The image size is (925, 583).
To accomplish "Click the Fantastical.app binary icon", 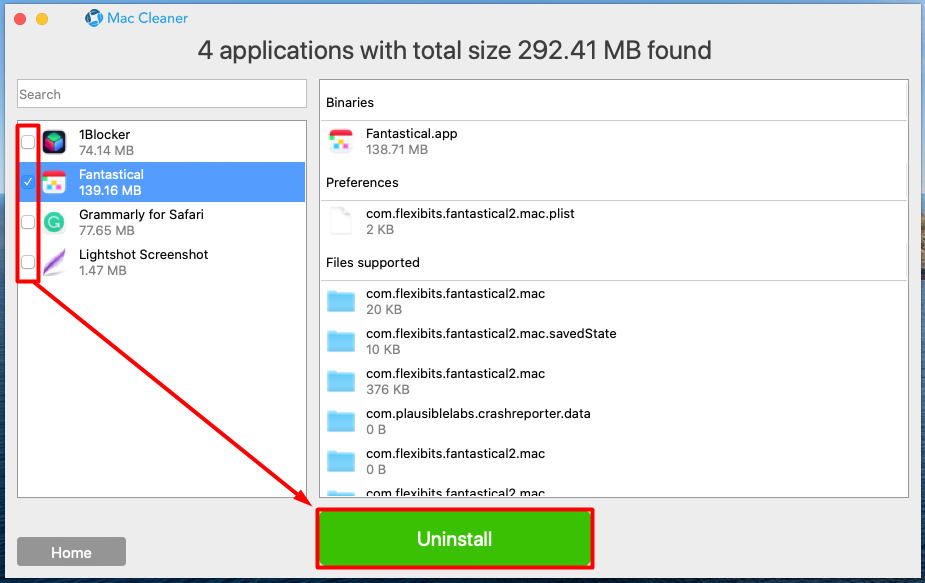I will 341,142.
